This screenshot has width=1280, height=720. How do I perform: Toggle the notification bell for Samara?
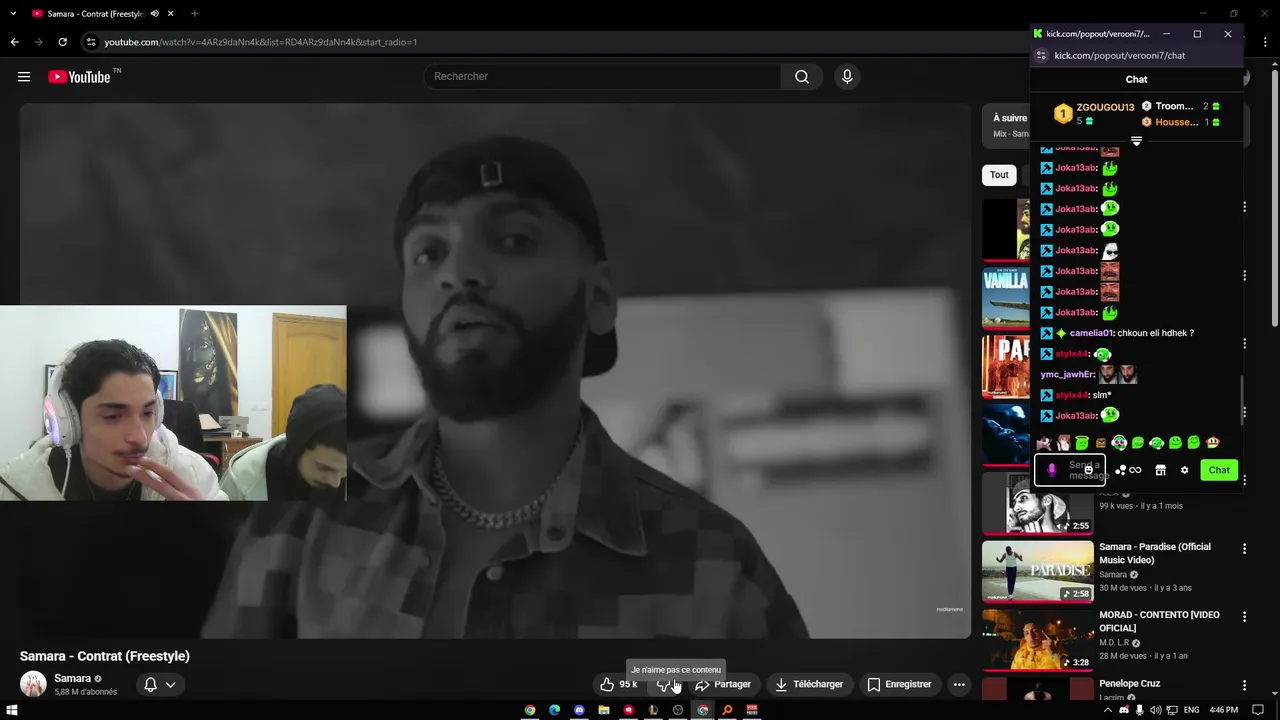click(150, 685)
